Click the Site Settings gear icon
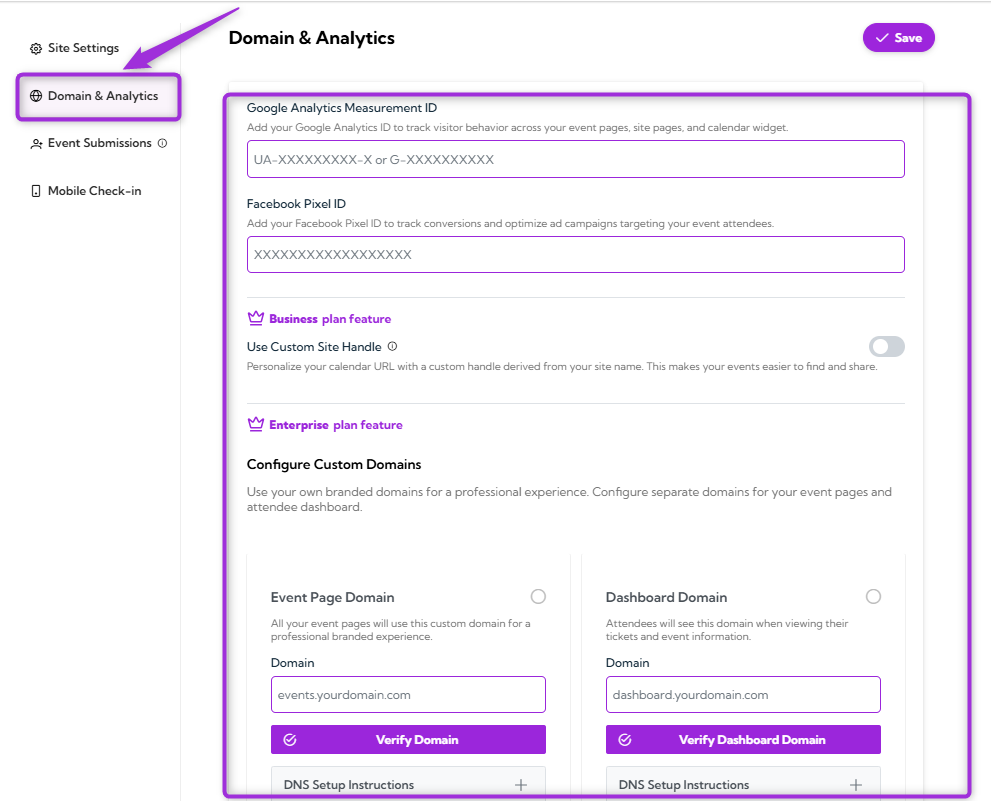The image size is (991, 801). (x=34, y=47)
